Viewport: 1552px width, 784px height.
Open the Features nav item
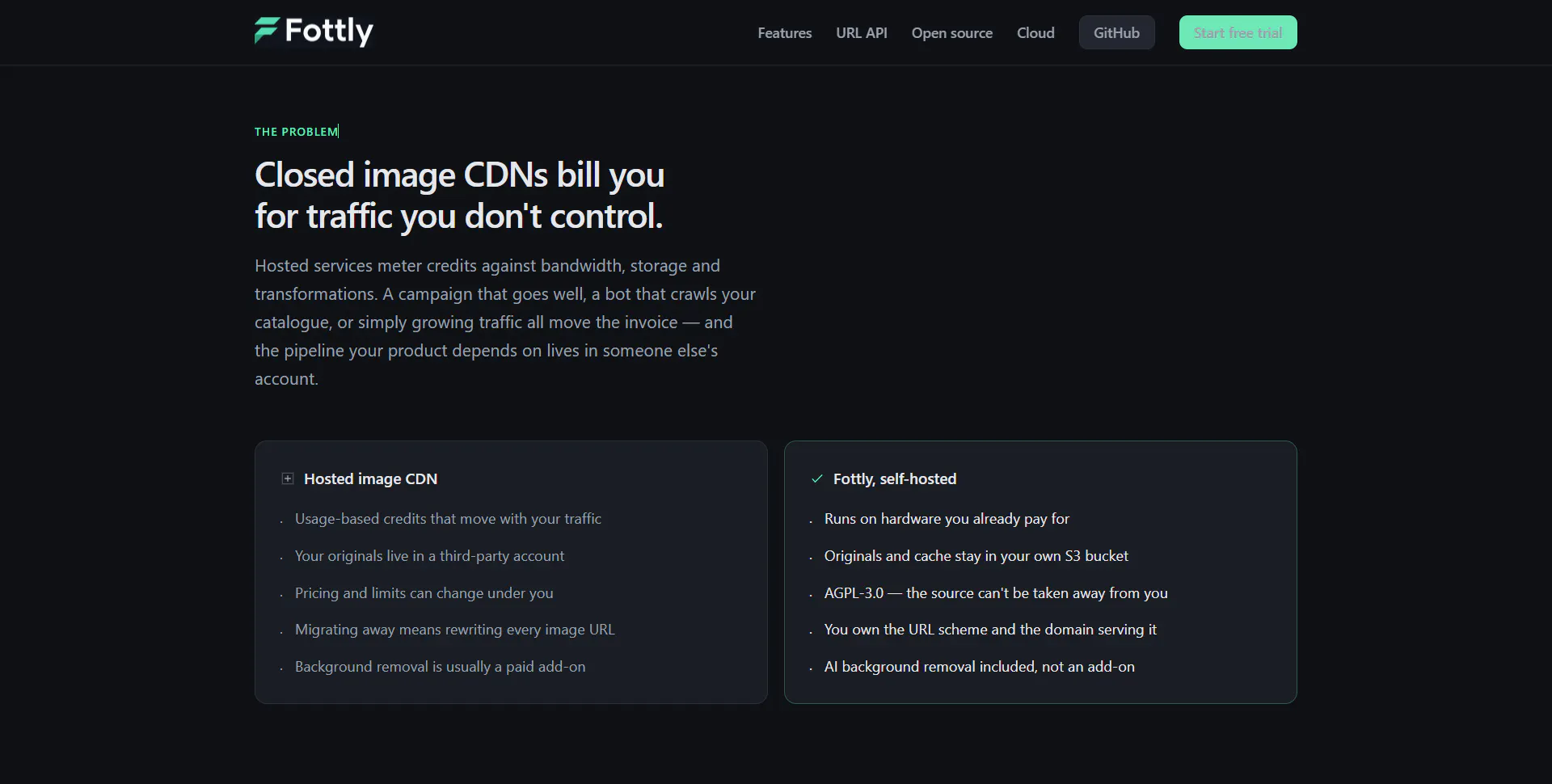[784, 33]
